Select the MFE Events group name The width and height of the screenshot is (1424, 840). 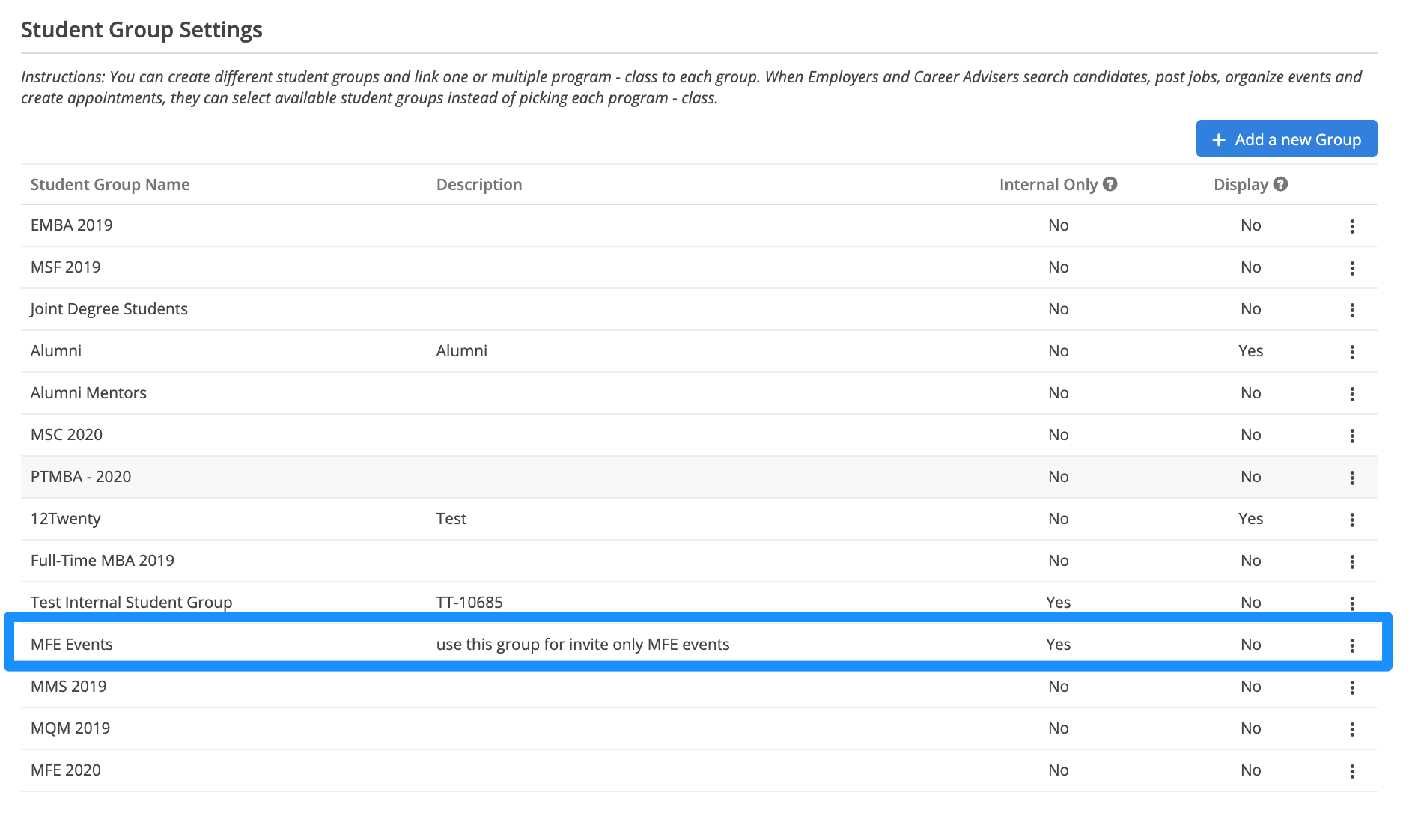72,645
